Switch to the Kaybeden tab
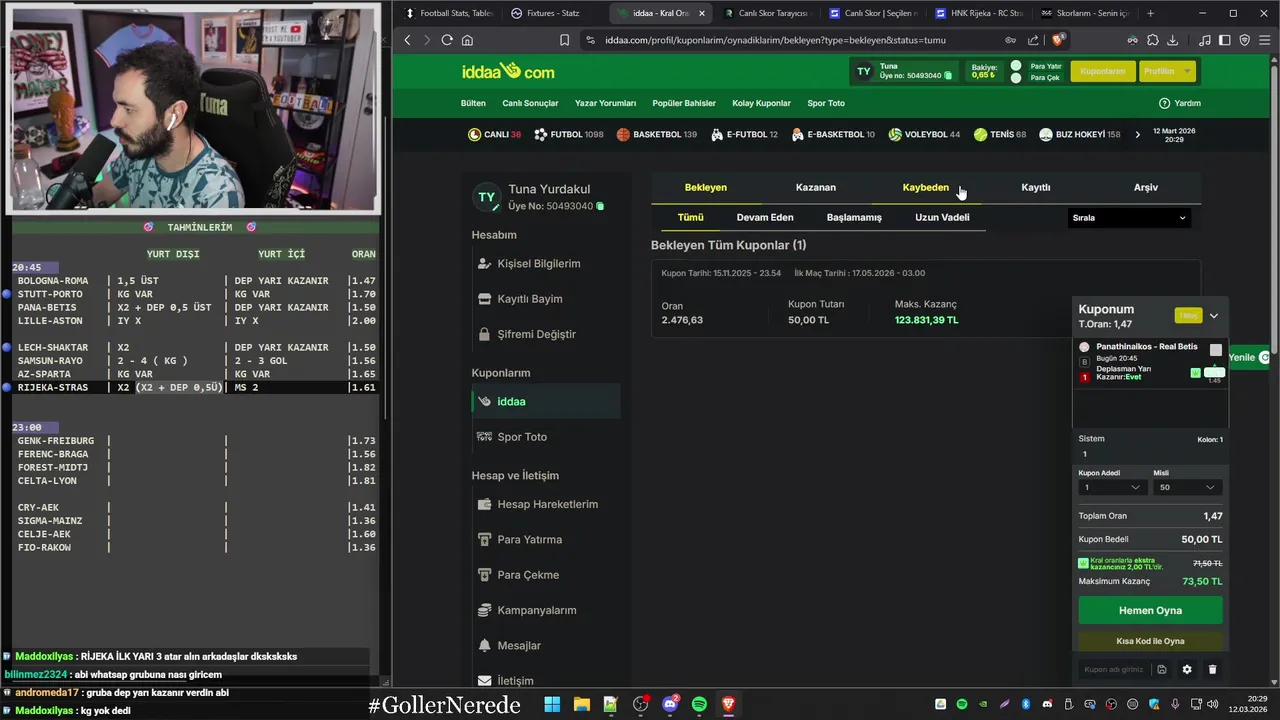The width and height of the screenshot is (1280, 720). 926,187
